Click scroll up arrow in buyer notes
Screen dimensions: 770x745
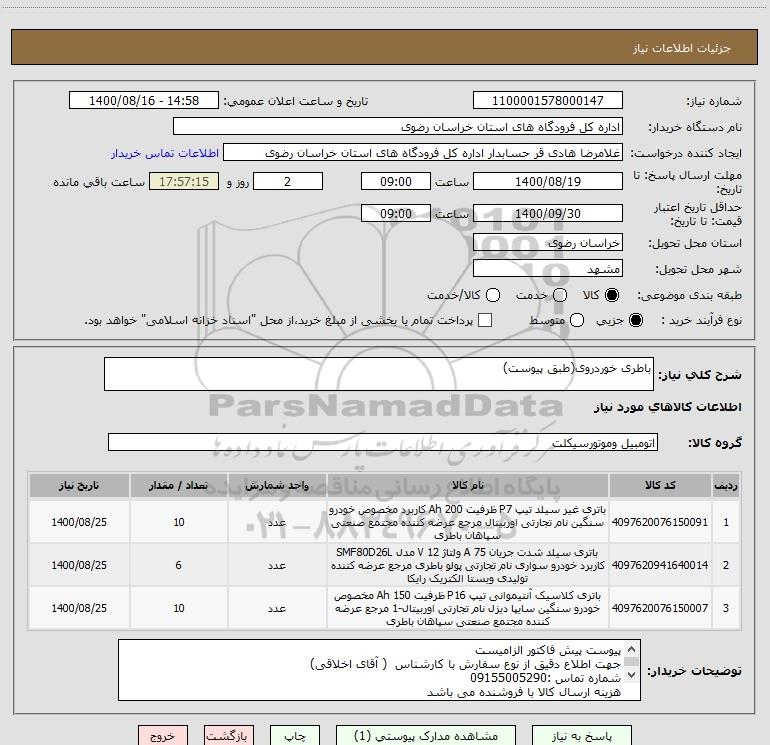pyautogui.click(x=632, y=648)
